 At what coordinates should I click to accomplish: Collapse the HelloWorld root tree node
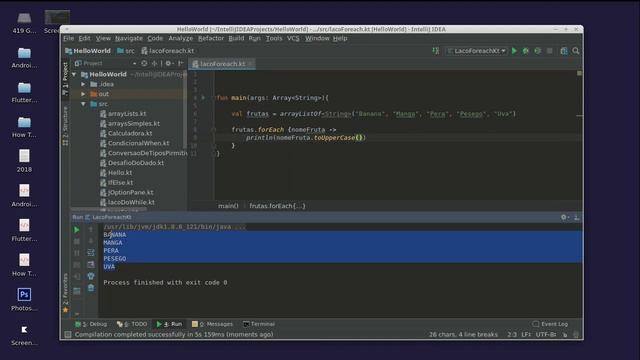74,74
